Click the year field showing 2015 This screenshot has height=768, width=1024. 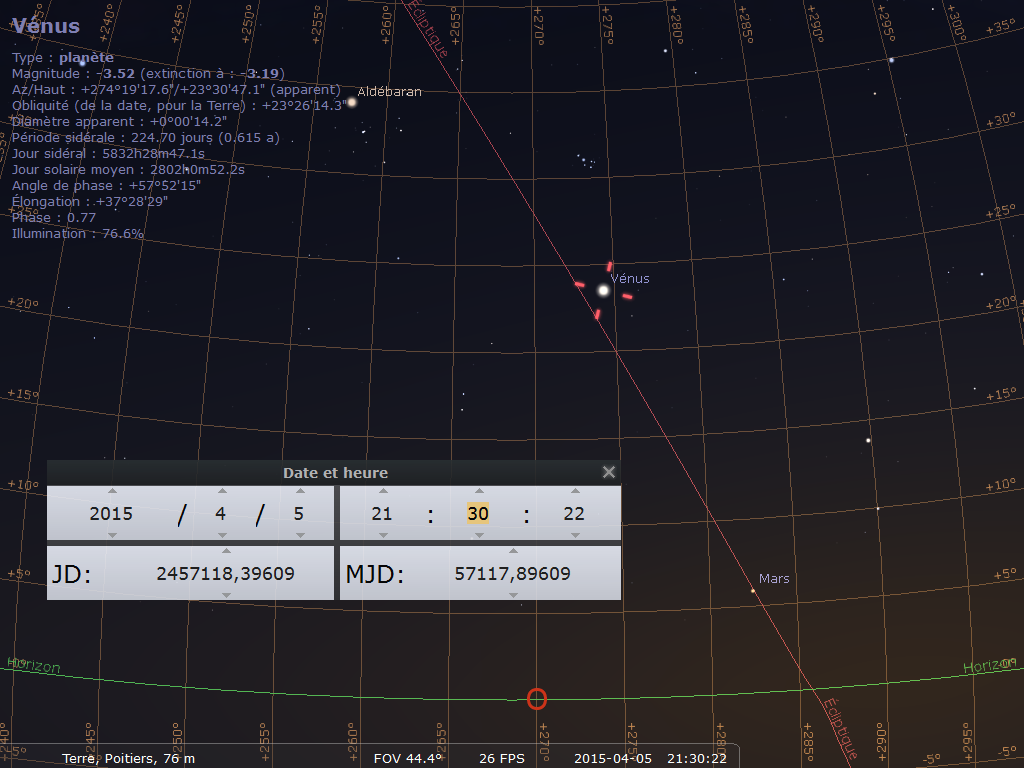click(111, 514)
